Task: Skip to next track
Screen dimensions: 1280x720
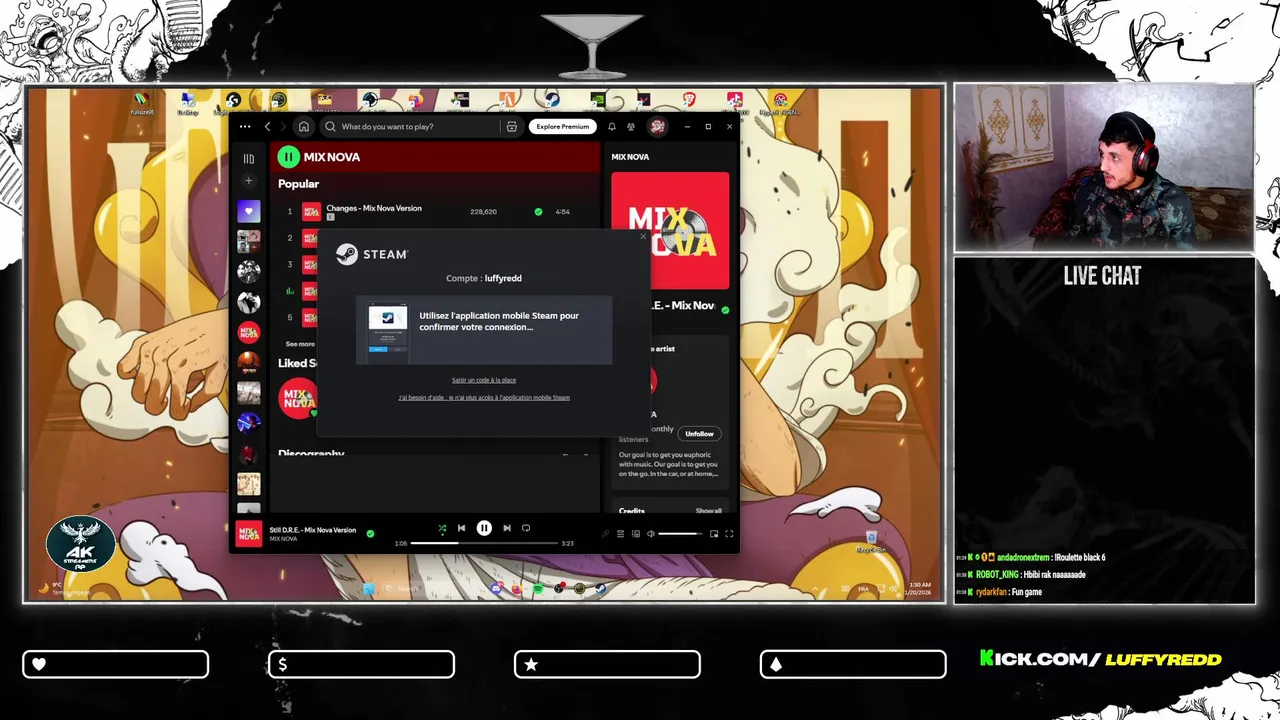Action: pos(507,528)
